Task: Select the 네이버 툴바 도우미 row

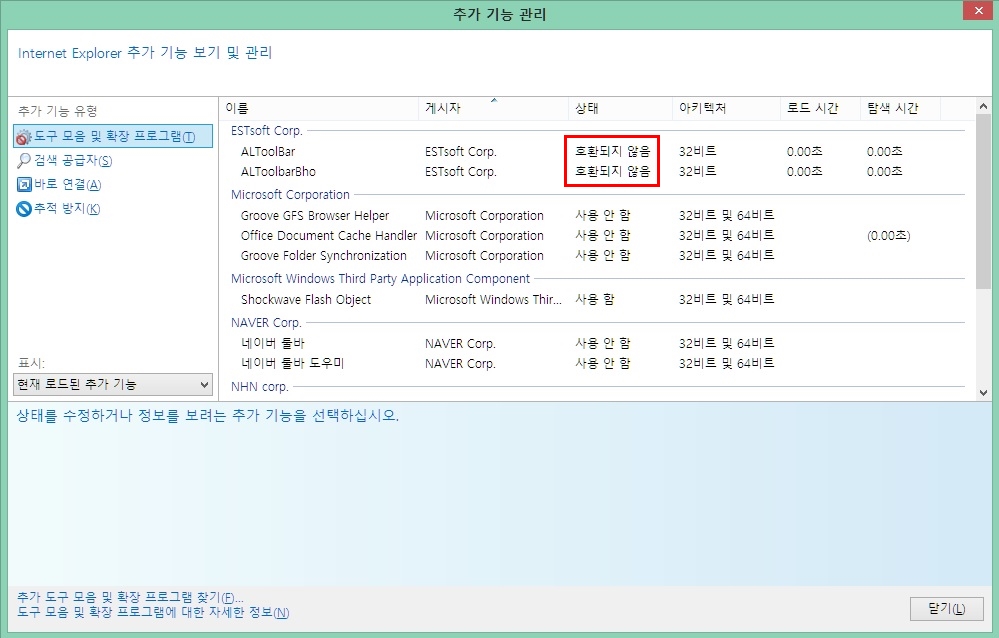Action: tap(596, 363)
